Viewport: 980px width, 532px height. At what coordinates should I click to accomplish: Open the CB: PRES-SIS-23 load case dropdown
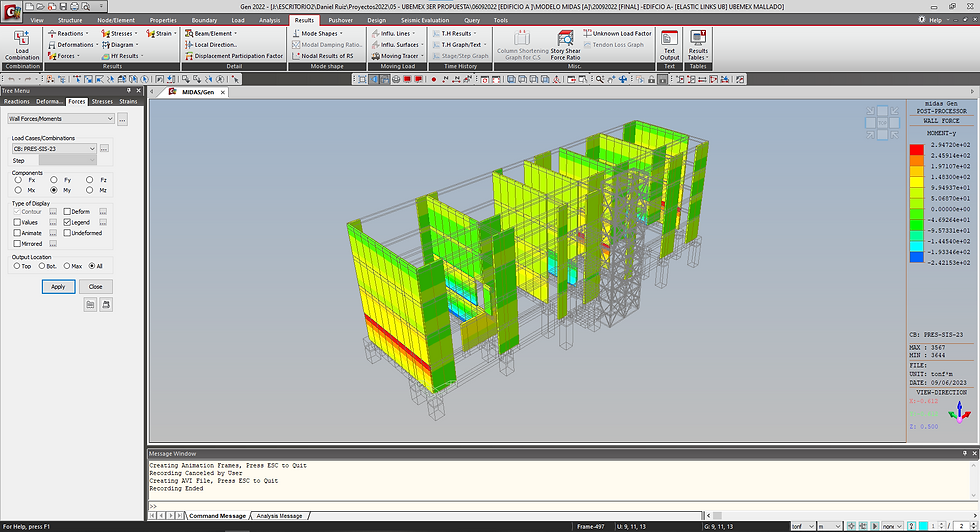pyautogui.click(x=54, y=149)
